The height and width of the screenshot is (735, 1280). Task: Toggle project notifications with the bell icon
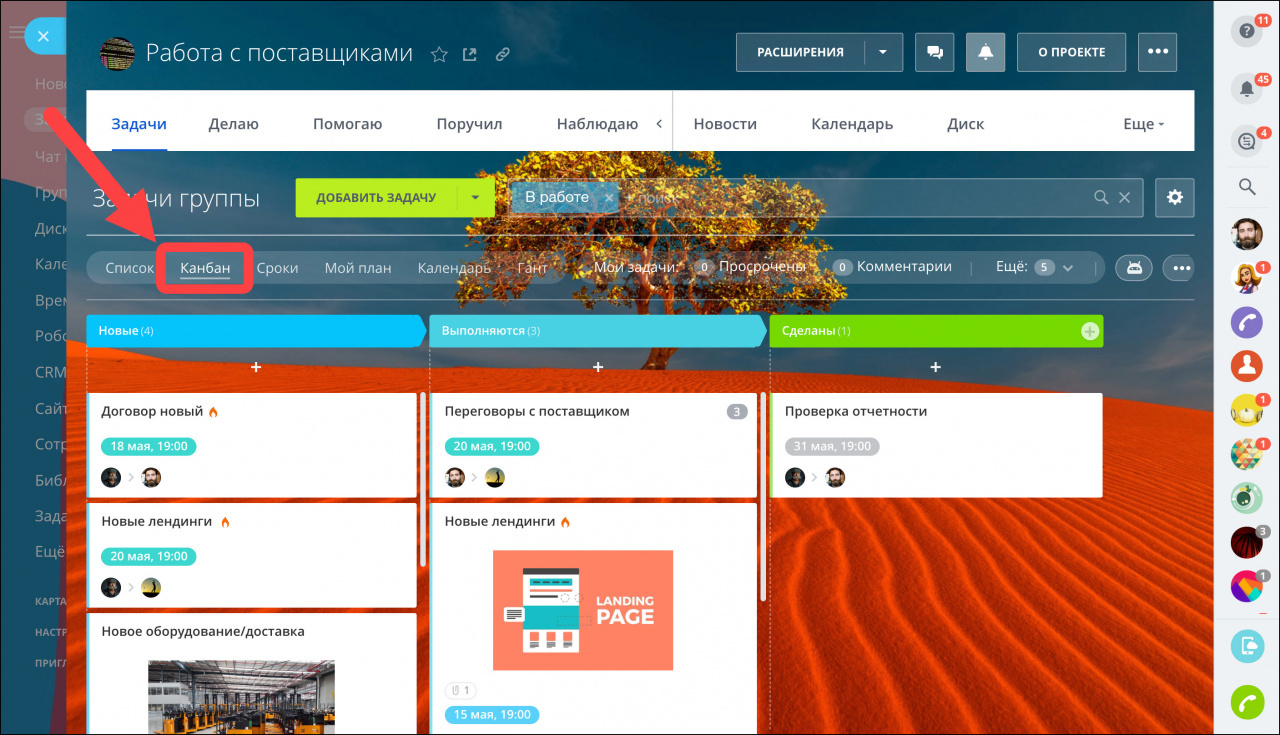[986, 52]
